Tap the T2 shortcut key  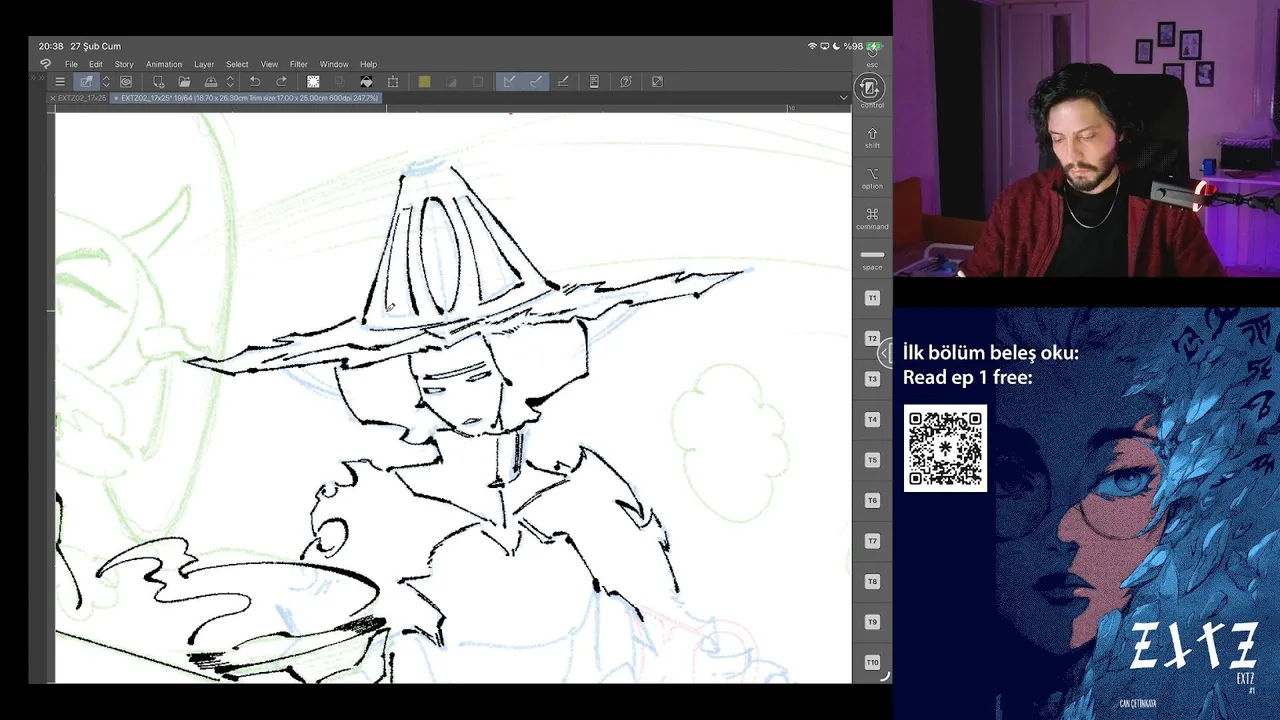coord(872,339)
